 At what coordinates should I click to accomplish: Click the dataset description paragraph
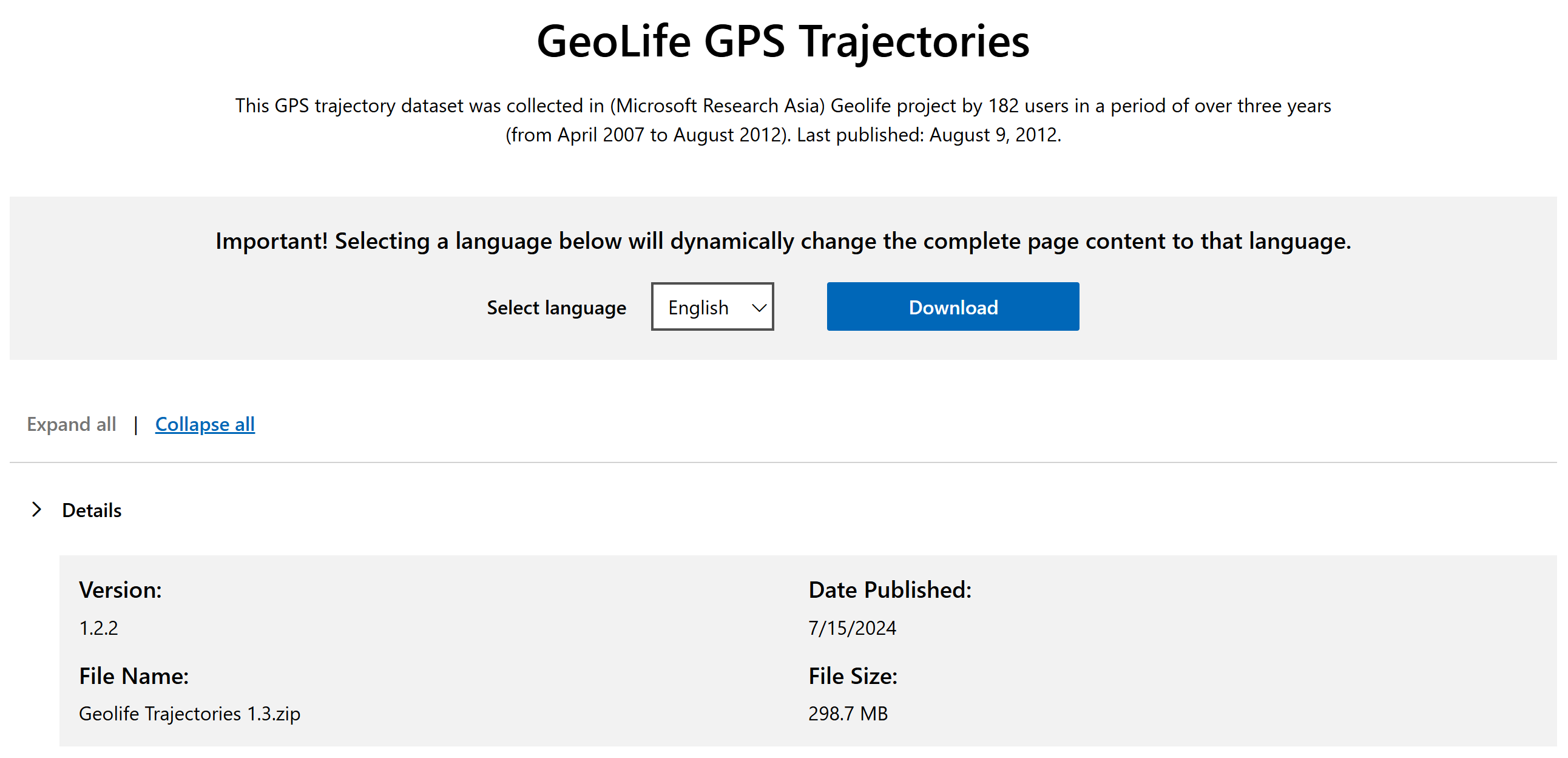coord(783,120)
